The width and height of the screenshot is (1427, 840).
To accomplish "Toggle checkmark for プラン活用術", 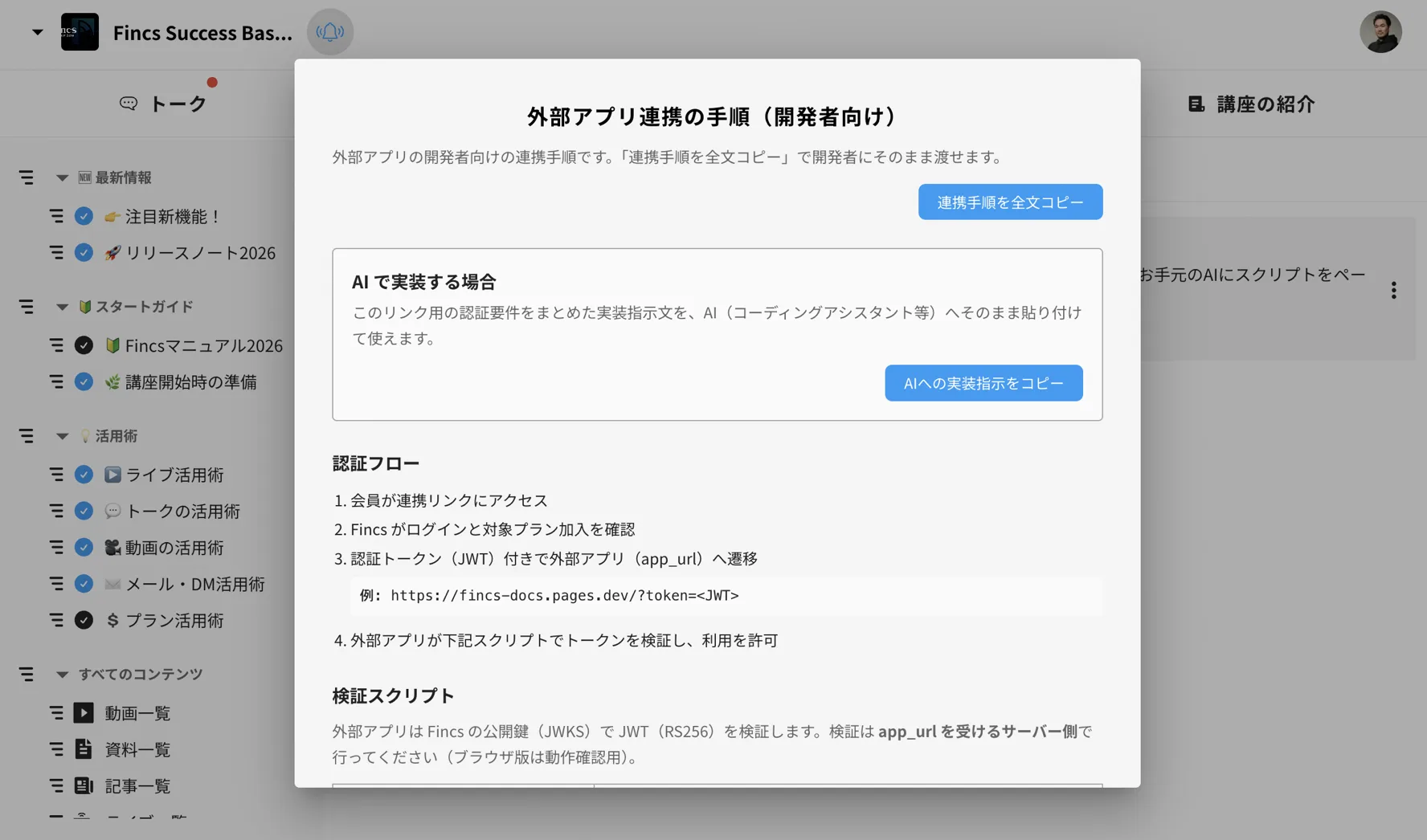I will coord(84,620).
